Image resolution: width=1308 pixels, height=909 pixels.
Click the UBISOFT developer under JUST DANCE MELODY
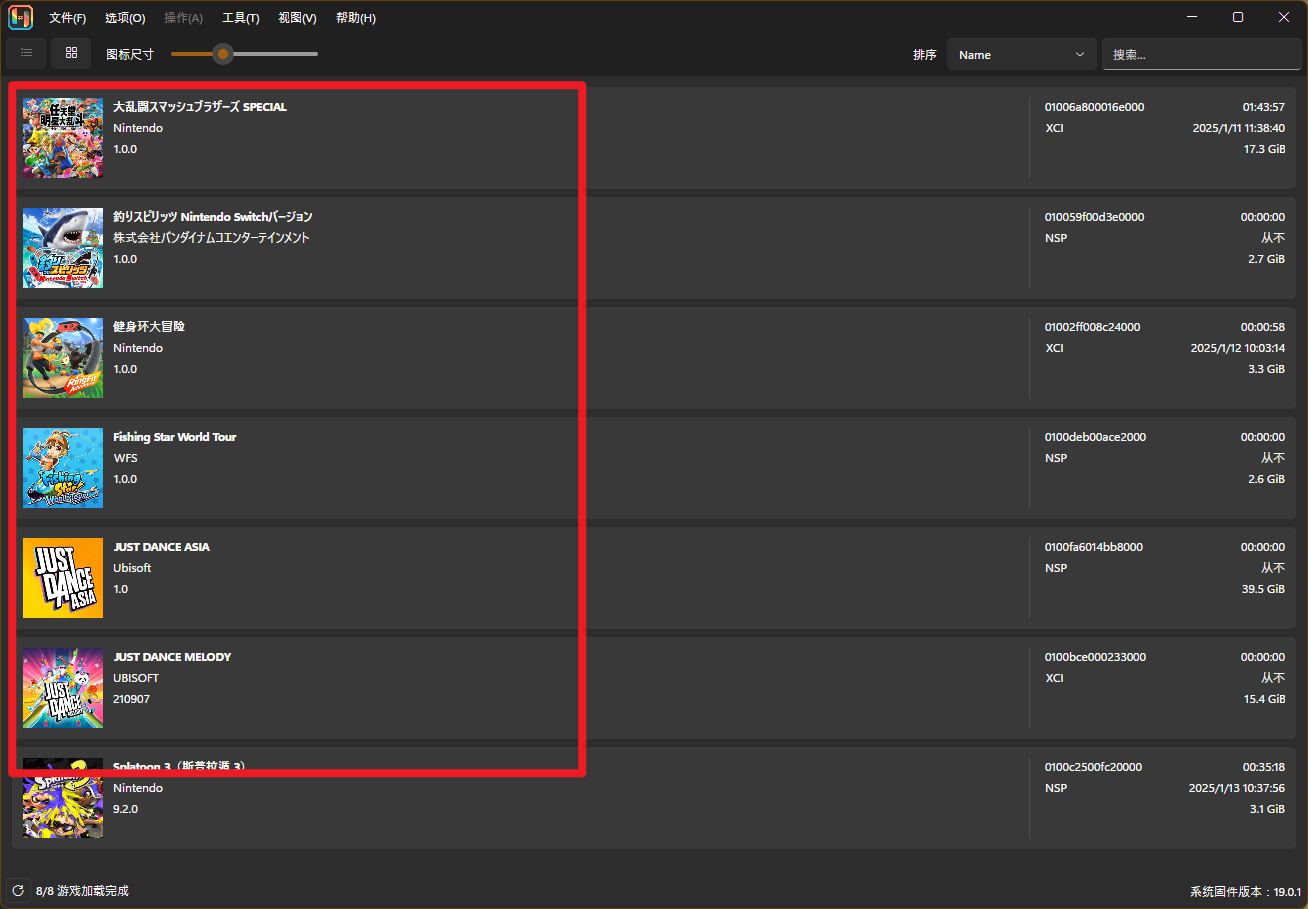click(136, 678)
